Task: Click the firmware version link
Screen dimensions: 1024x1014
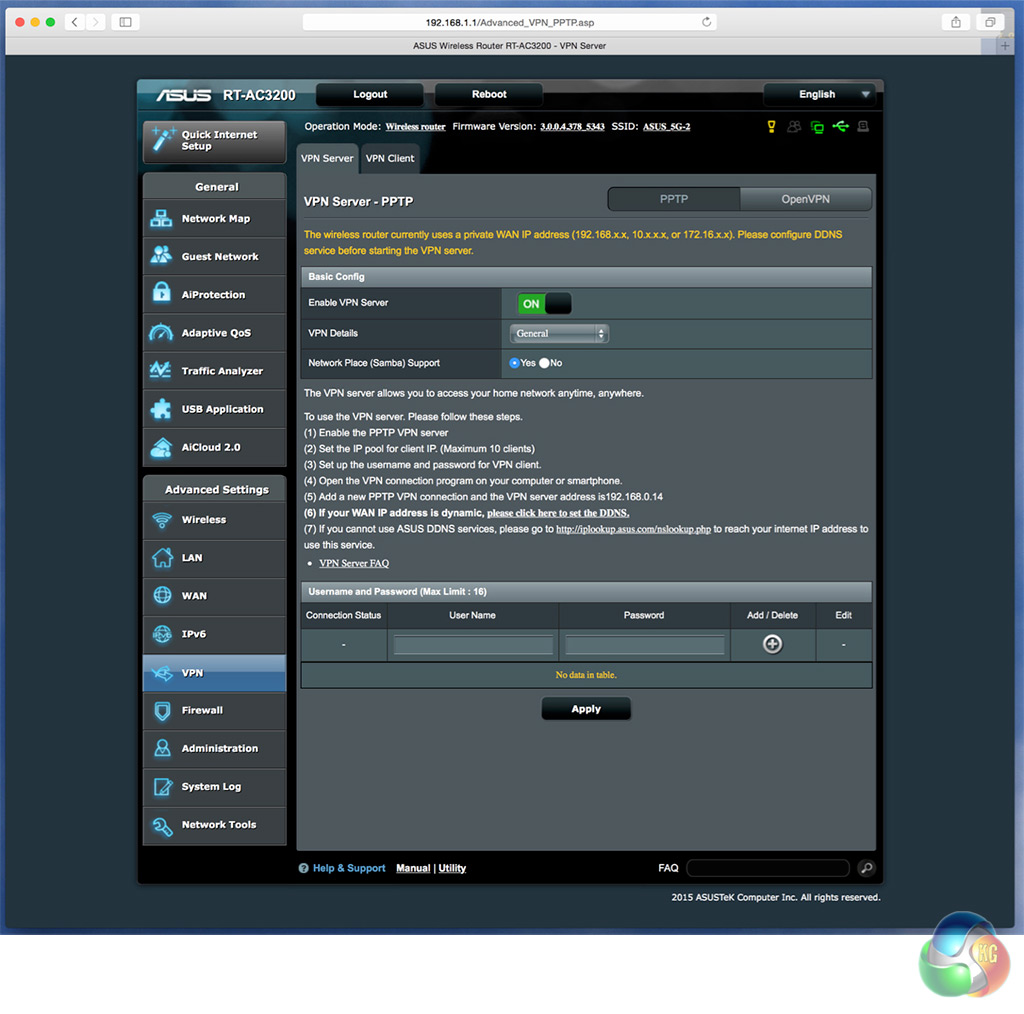Action: point(572,127)
